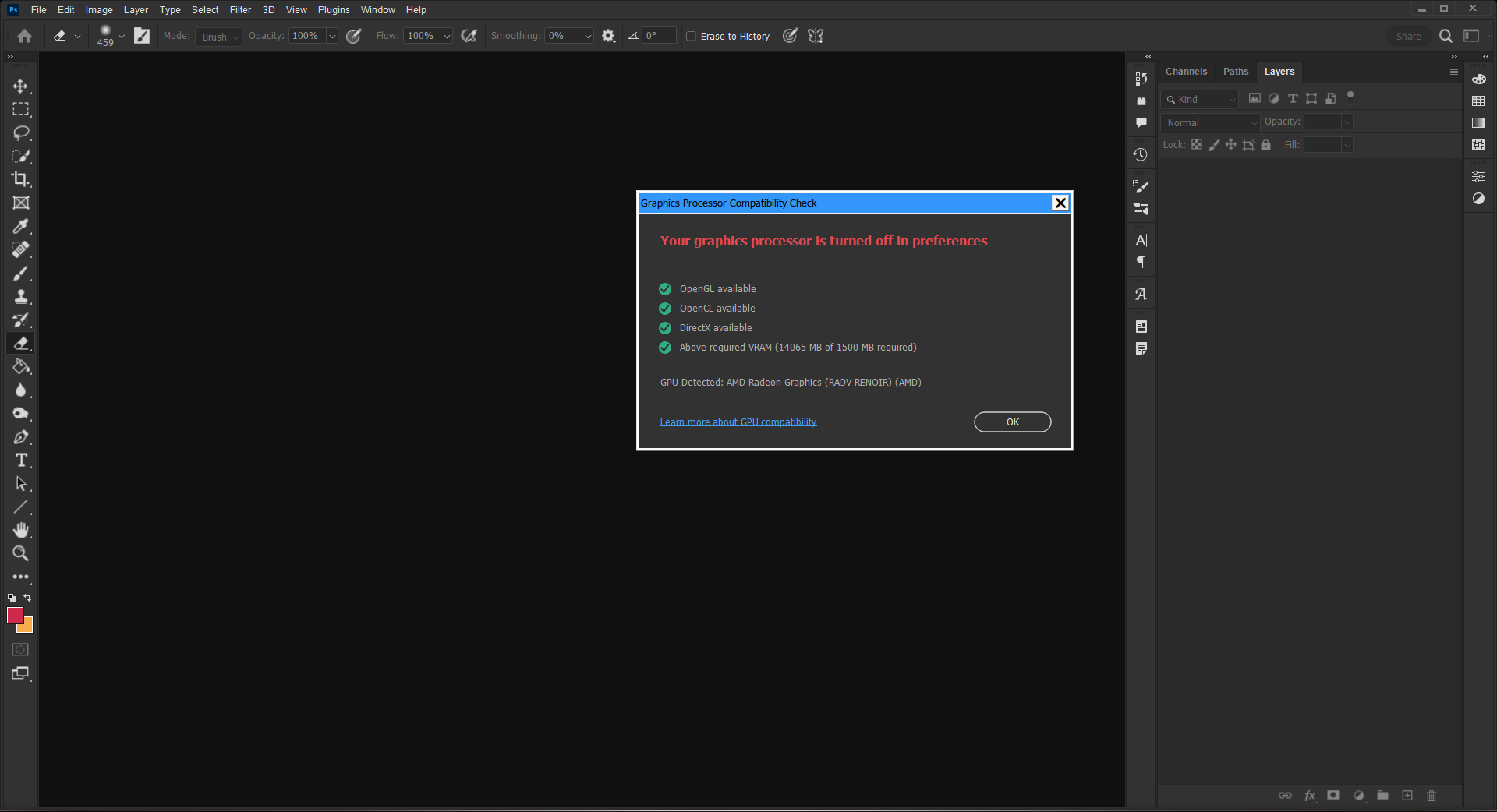Toggle the brush settings panel

point(142,36)
